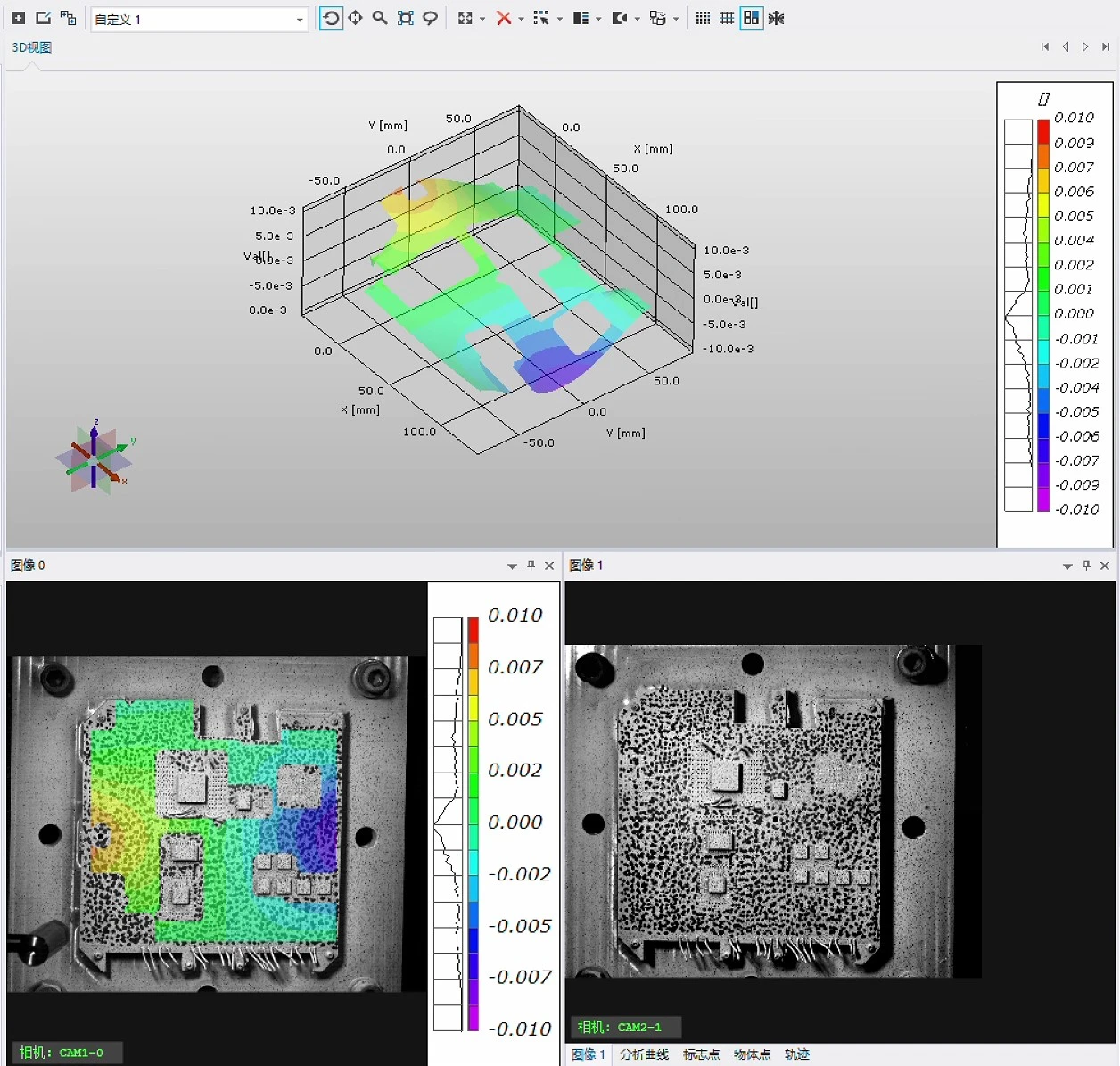Expand the 图像 1 panel options arrow
The height and width of the screenshot is (1066, 1120).
[1067, 566]
